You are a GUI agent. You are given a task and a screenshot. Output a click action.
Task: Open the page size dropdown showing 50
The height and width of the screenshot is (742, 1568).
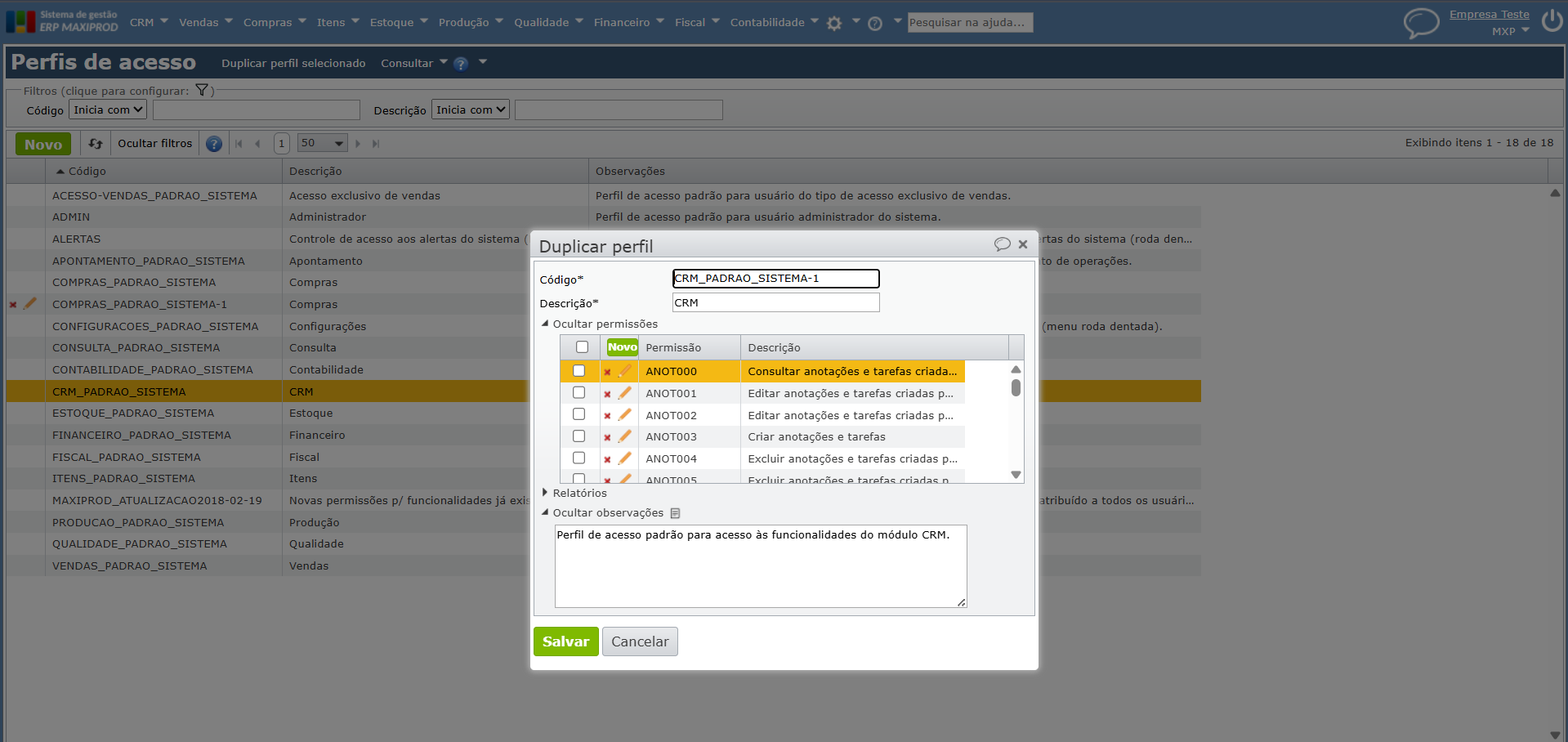[323, 144]
